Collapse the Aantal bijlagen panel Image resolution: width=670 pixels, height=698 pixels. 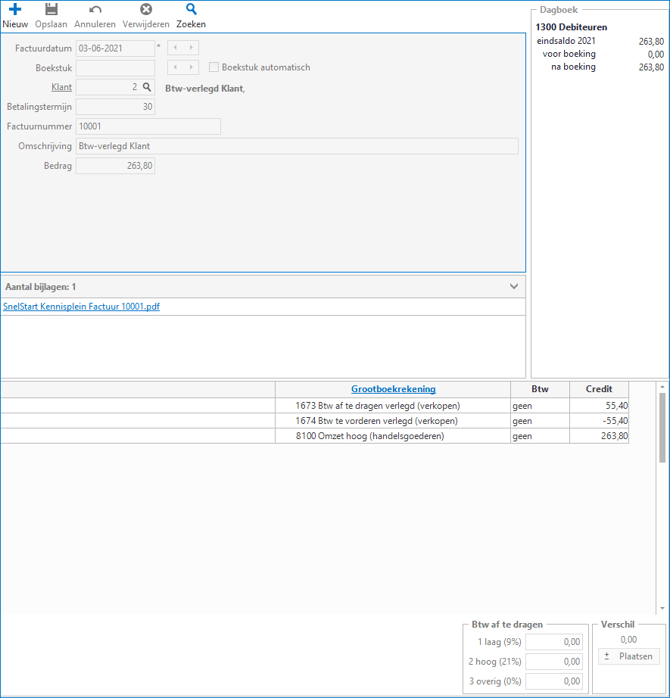tap(514, 287)
